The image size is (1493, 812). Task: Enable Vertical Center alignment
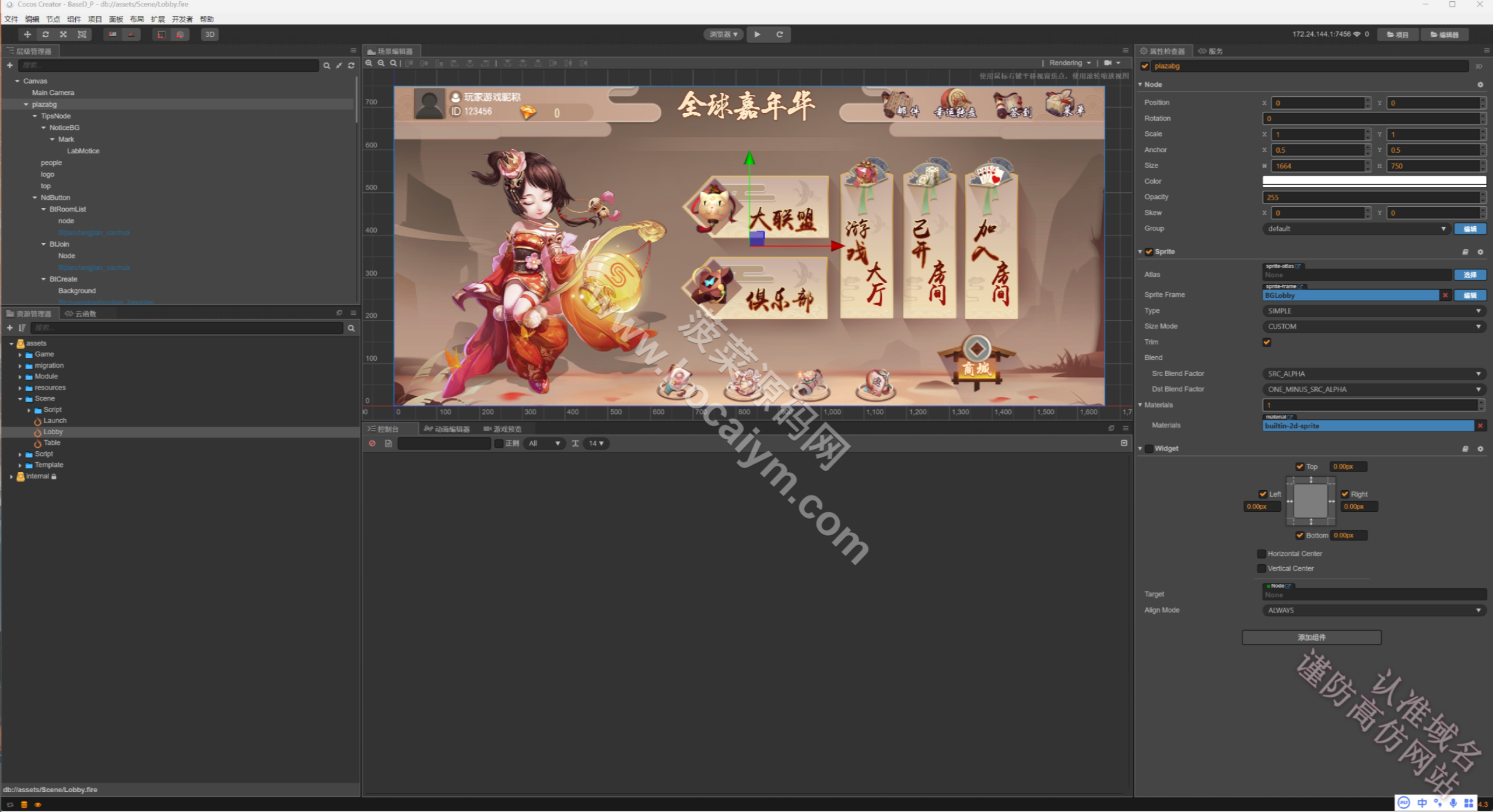coord(1261,568)
